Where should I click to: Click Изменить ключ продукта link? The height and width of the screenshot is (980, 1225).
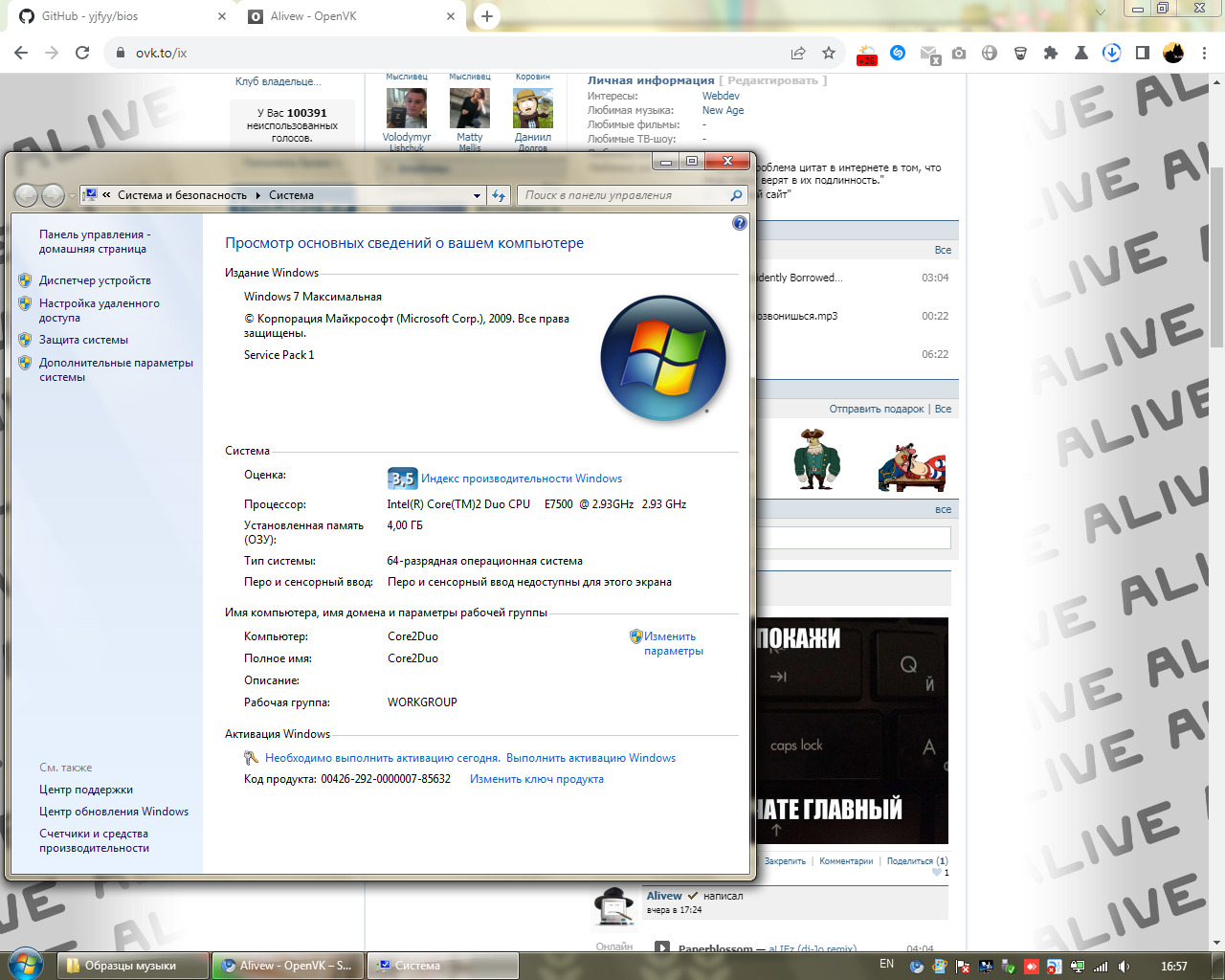pos(536,779)
